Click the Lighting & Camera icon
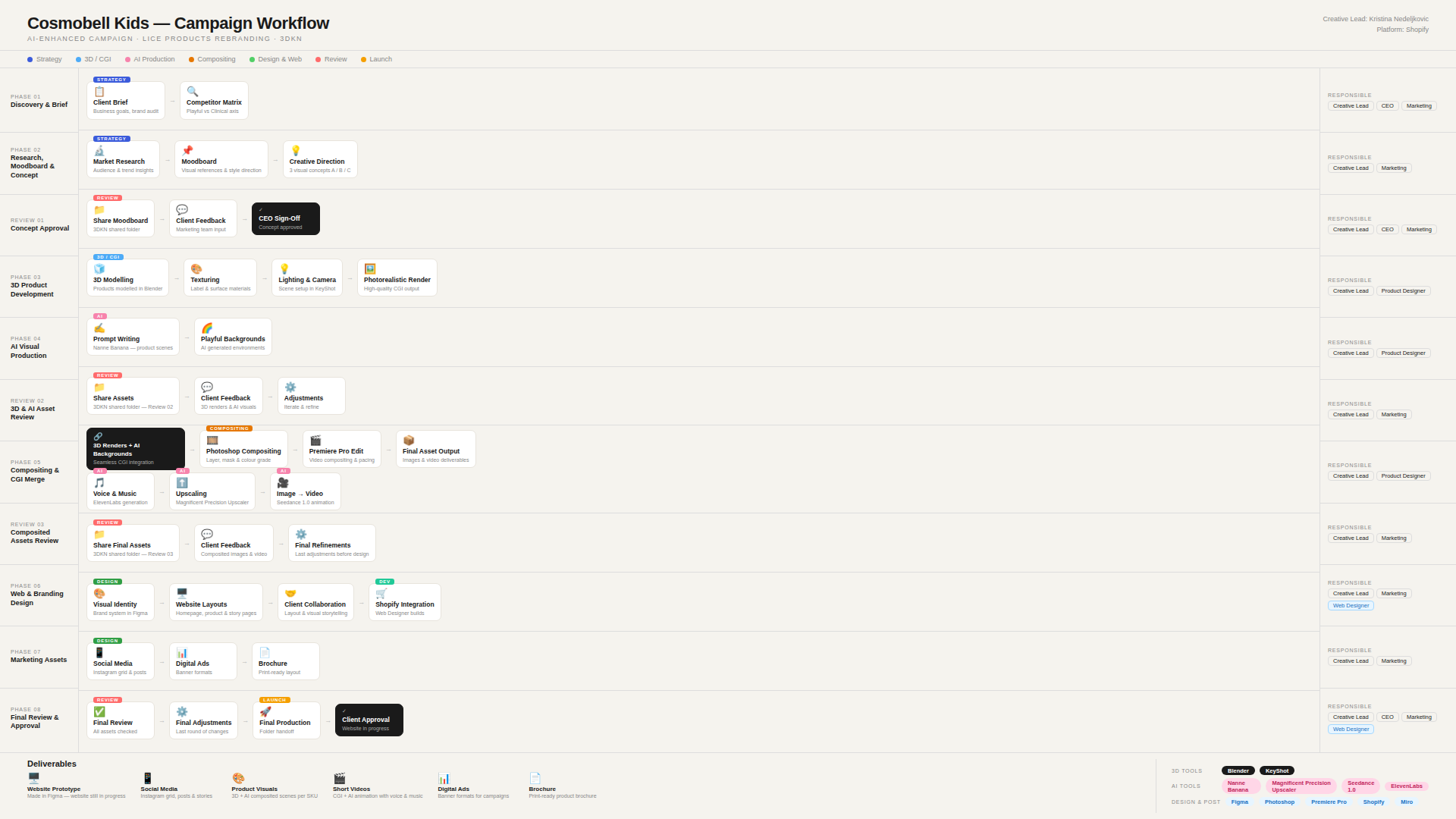Screen dimensions: 1456x819 coord(284,268)
